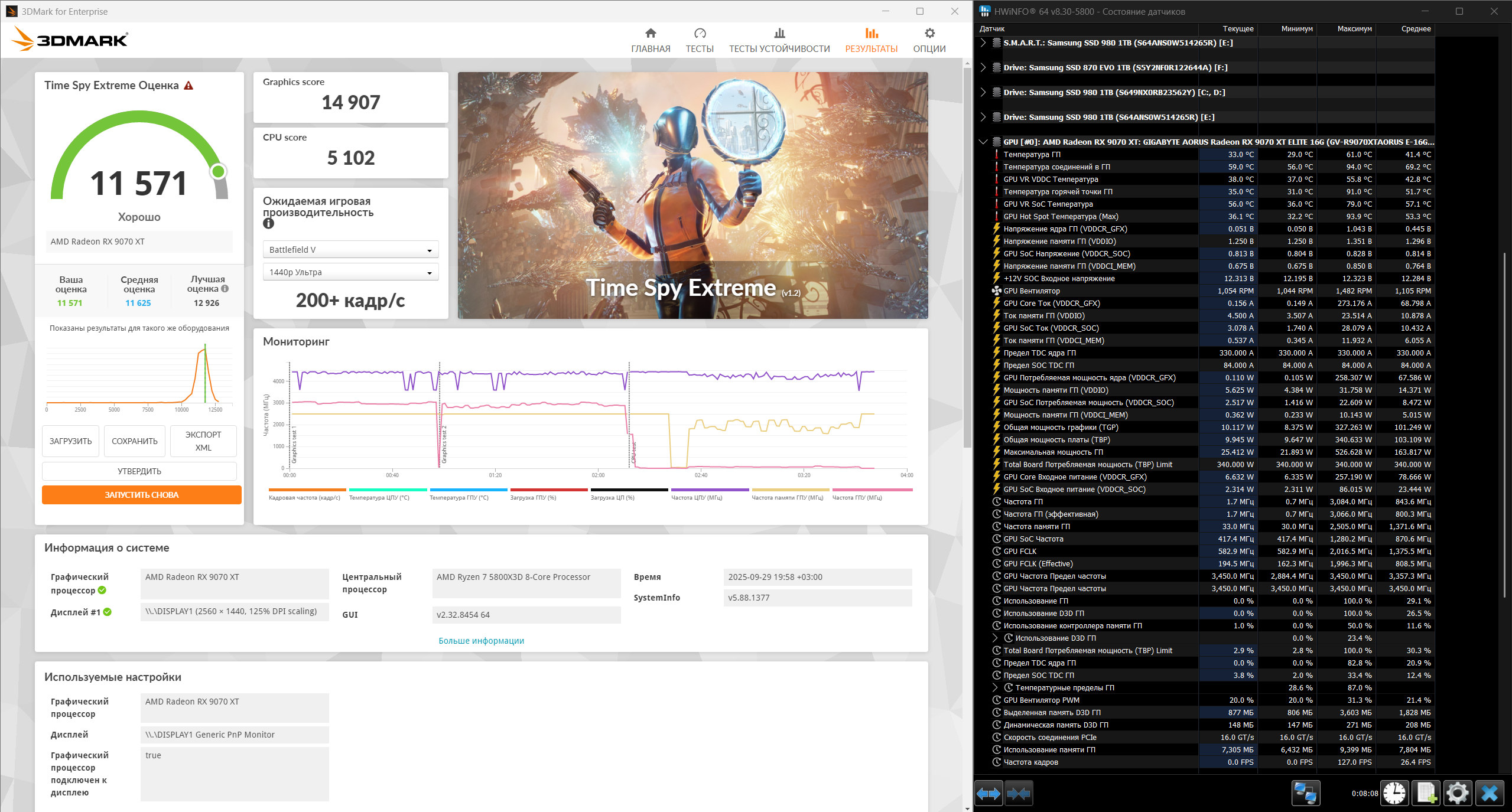Open the Battlefield V game dropdown
The width and height of the screenshot is (1512, 812).
pos(350,250)
